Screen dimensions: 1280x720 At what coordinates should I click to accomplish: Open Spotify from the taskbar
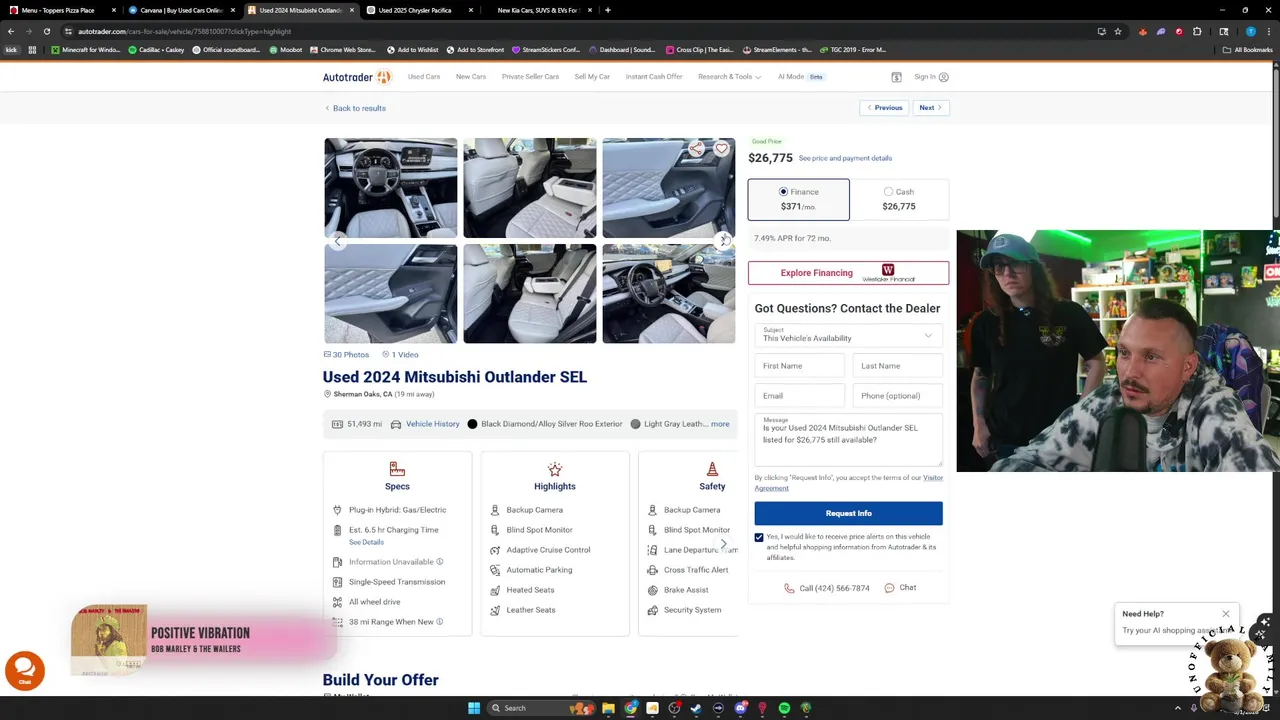[x=784, y=708]
